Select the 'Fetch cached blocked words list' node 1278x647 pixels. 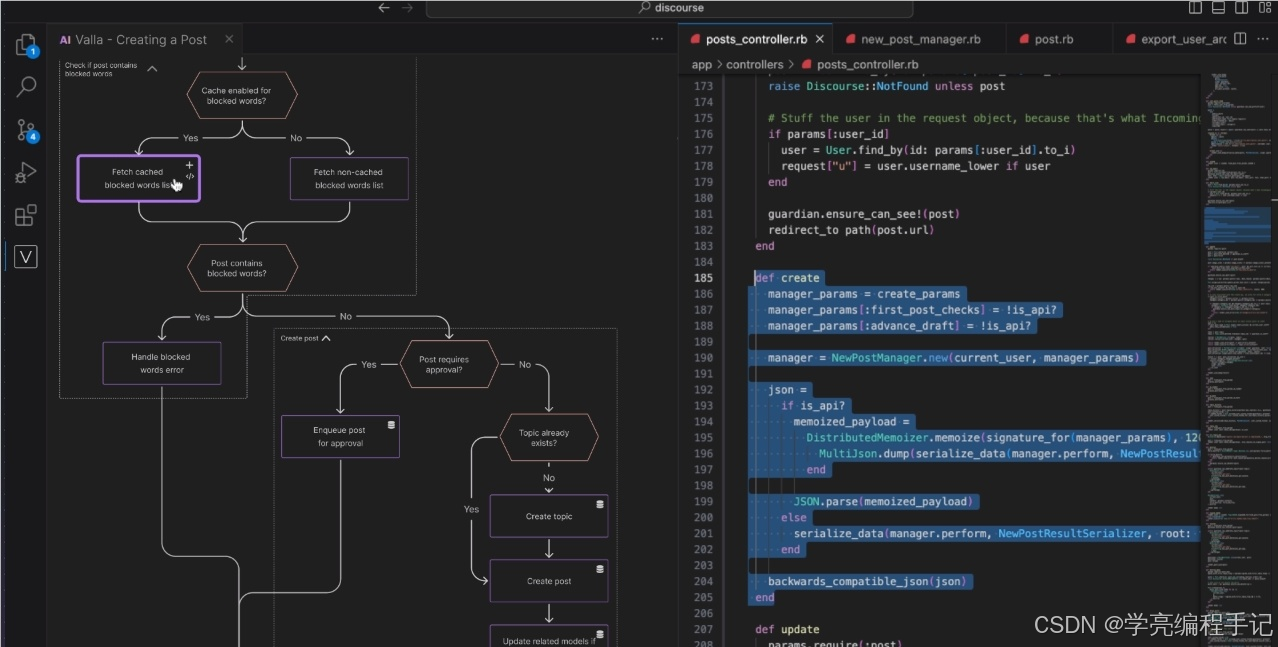click(x=138, y=178)
